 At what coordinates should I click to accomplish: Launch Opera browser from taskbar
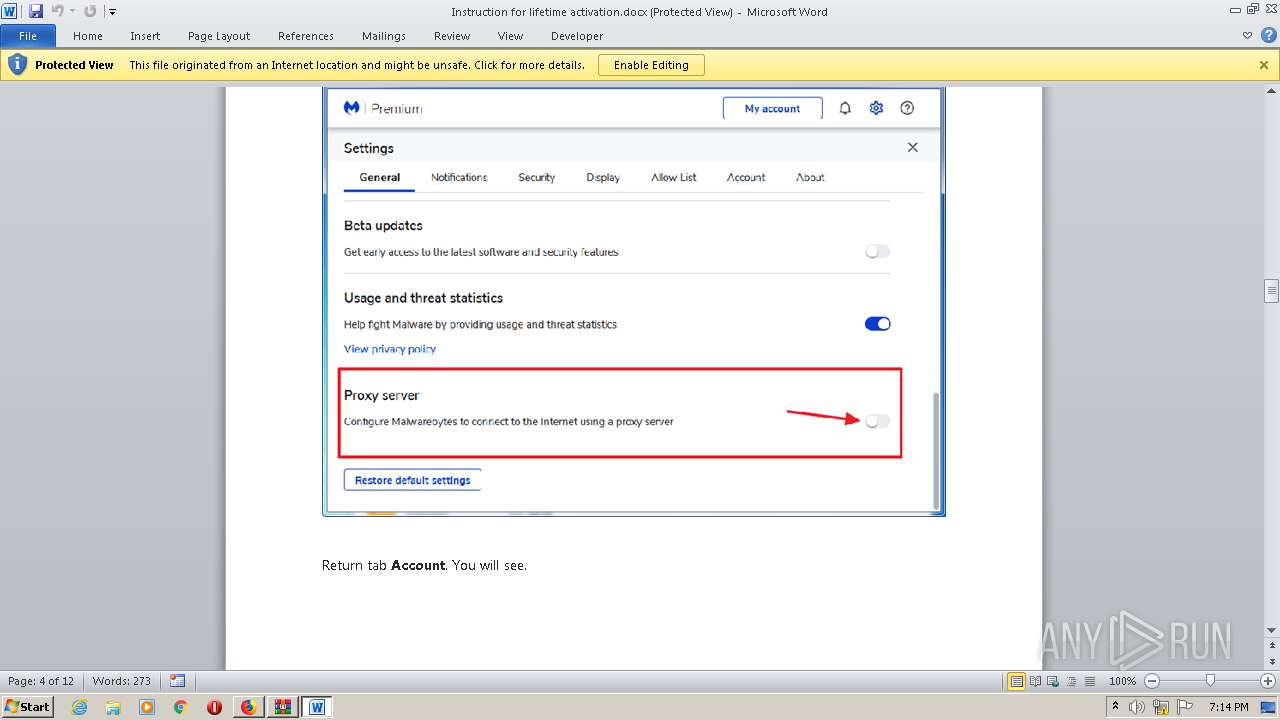point(214,707)
